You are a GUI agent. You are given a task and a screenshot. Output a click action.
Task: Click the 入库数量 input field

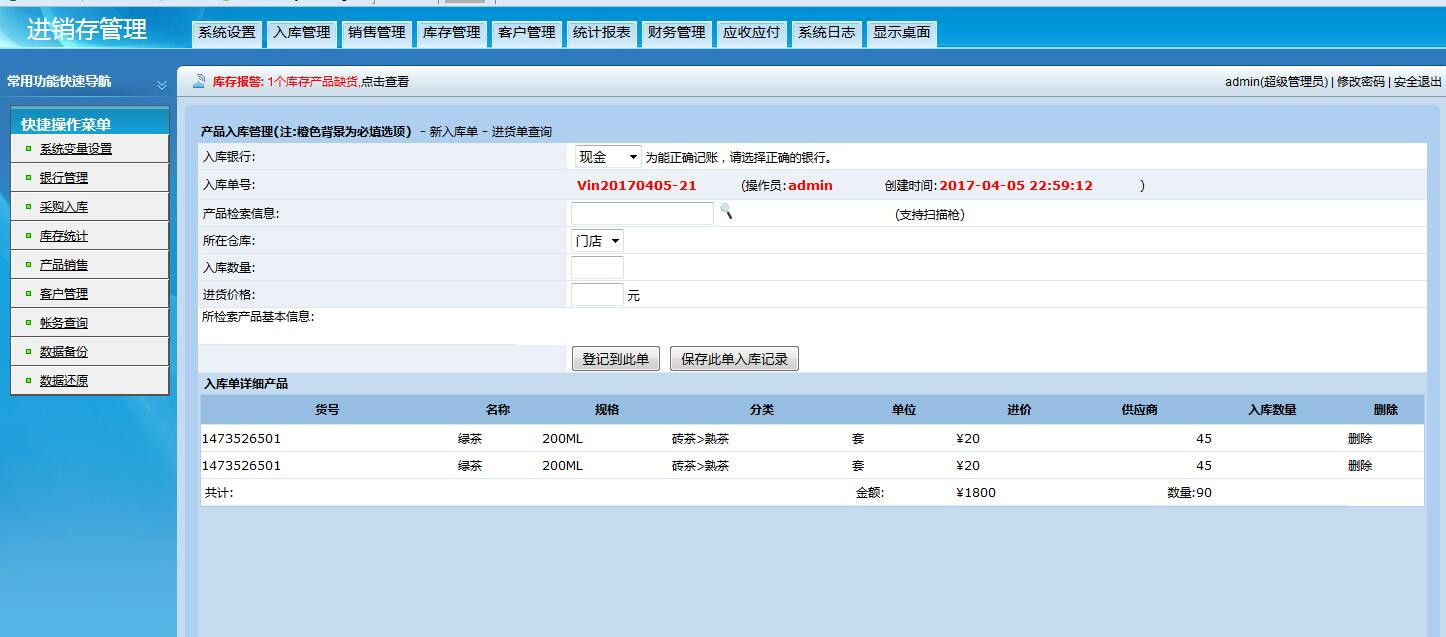coord(597,268)
